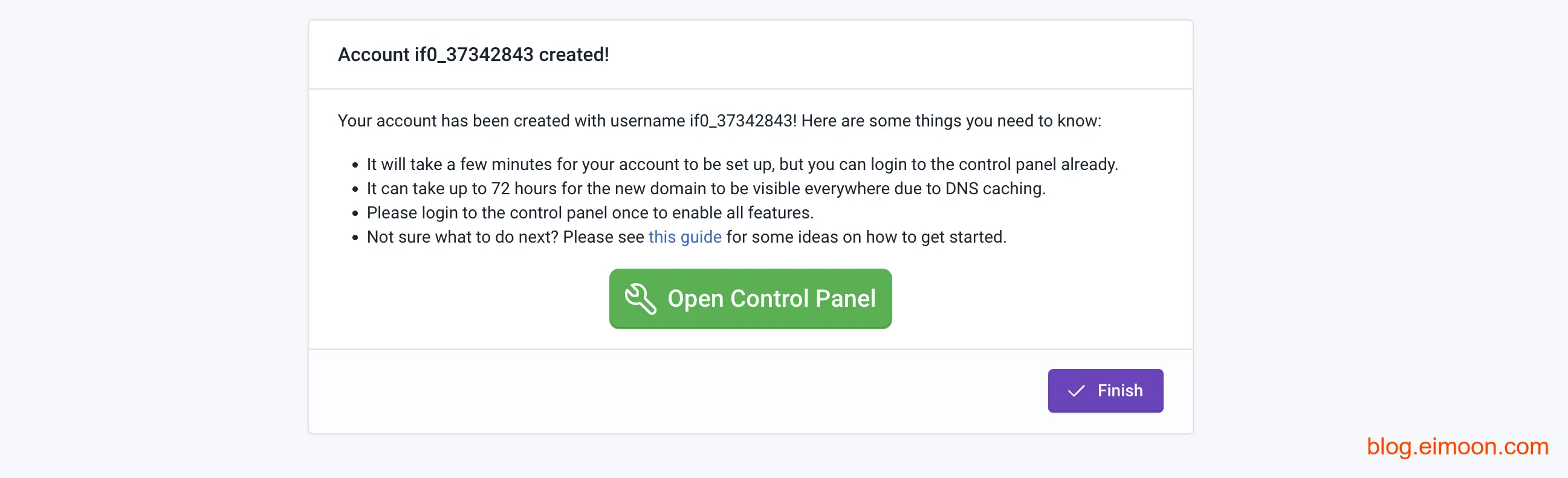
Task: Click "for some ideas on how to get started"
Action: click(866, 237)
